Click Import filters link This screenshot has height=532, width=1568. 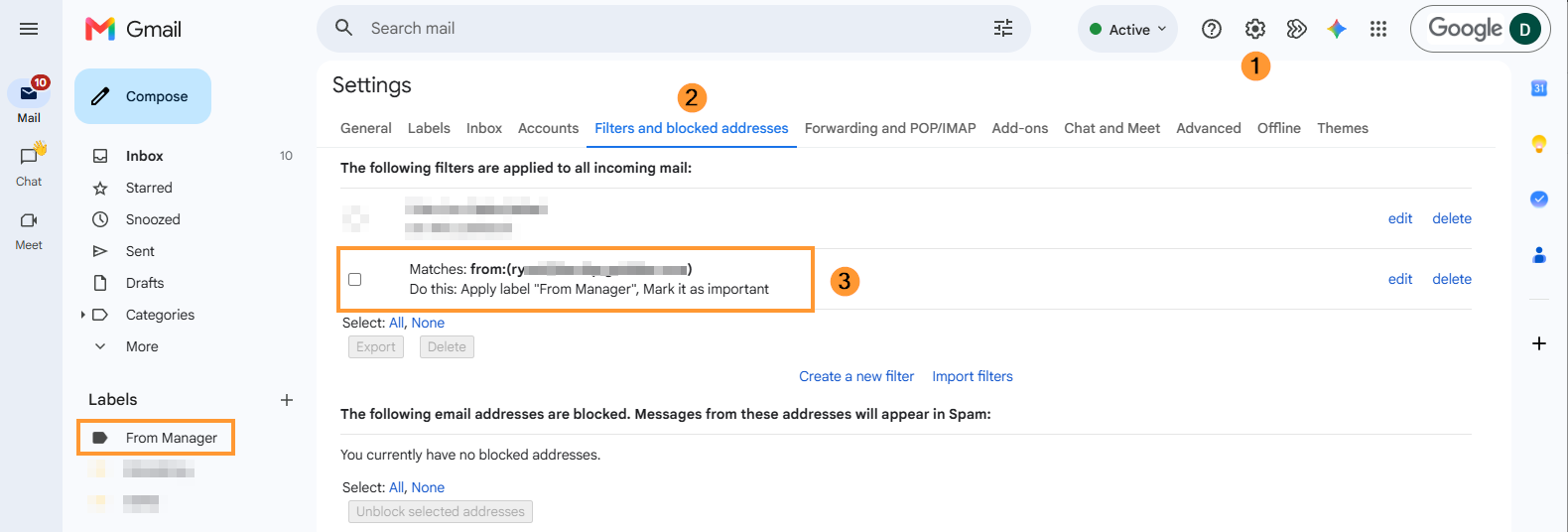click(973, 376)
